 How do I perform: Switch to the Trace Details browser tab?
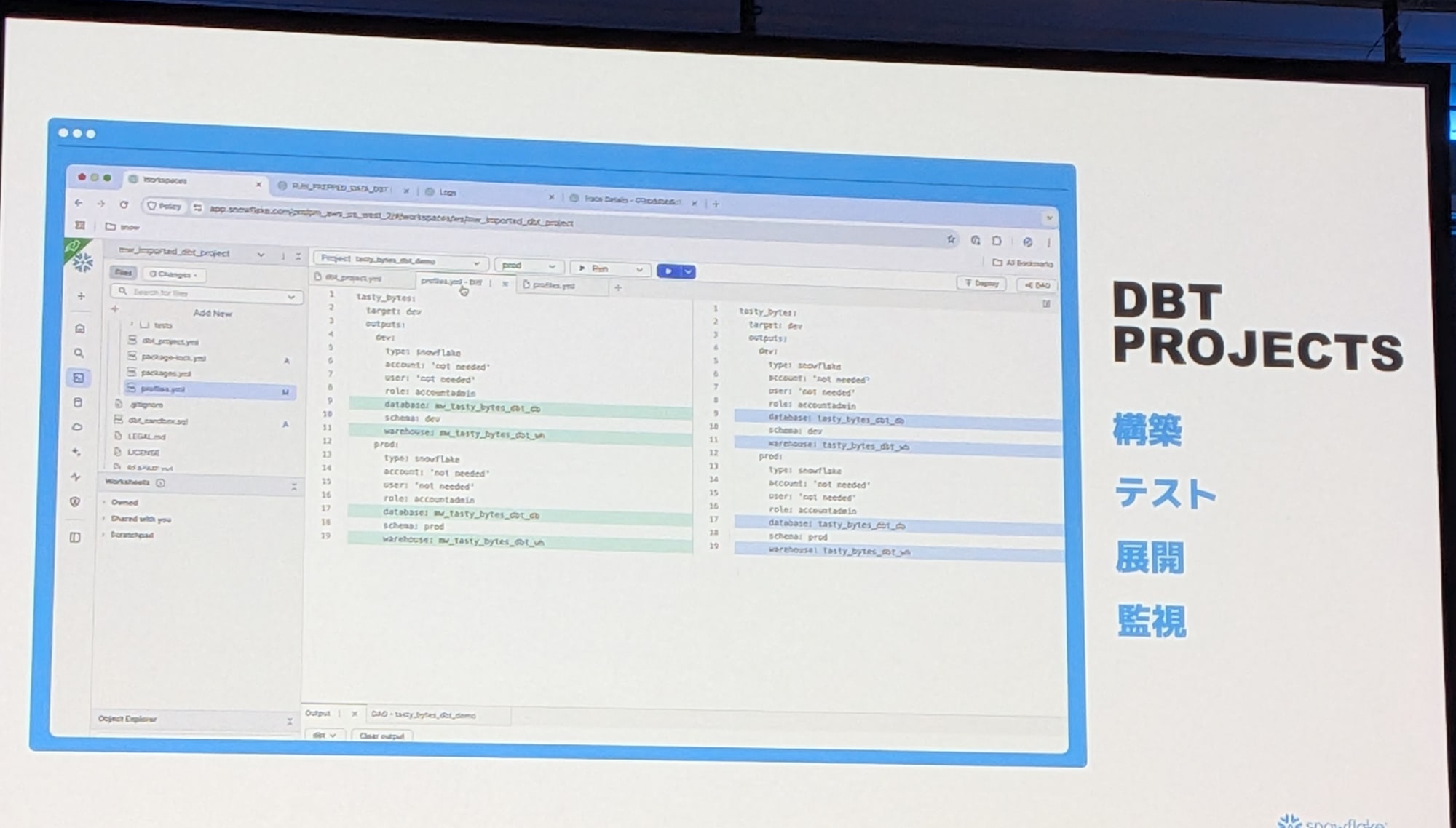632,200
